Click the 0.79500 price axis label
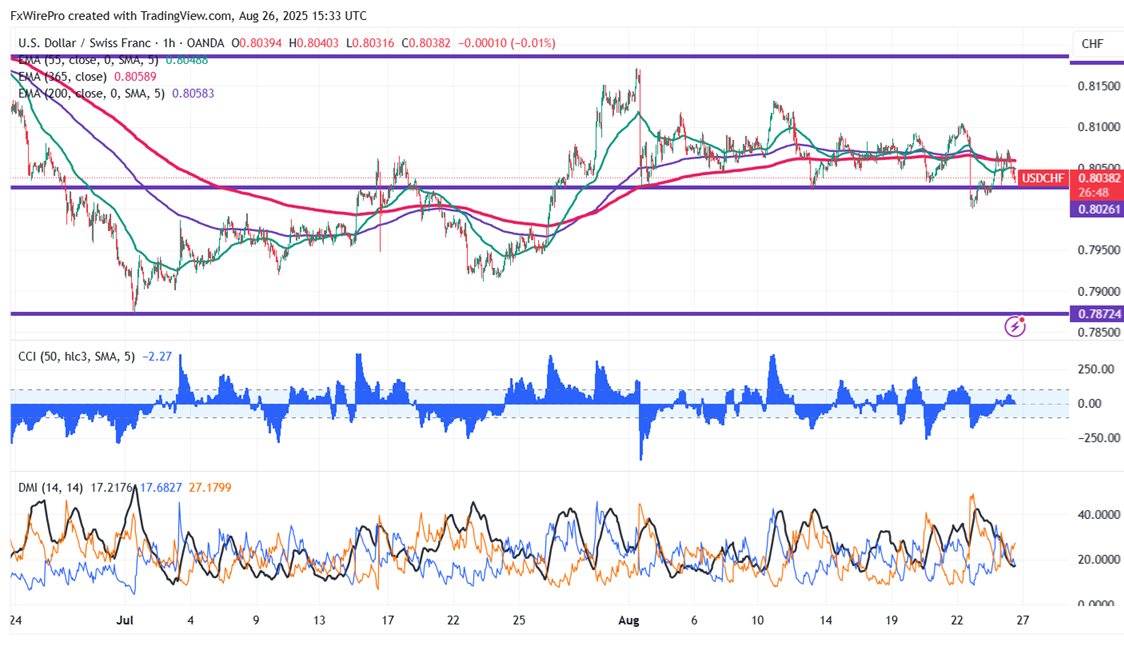 (1099, 250)
